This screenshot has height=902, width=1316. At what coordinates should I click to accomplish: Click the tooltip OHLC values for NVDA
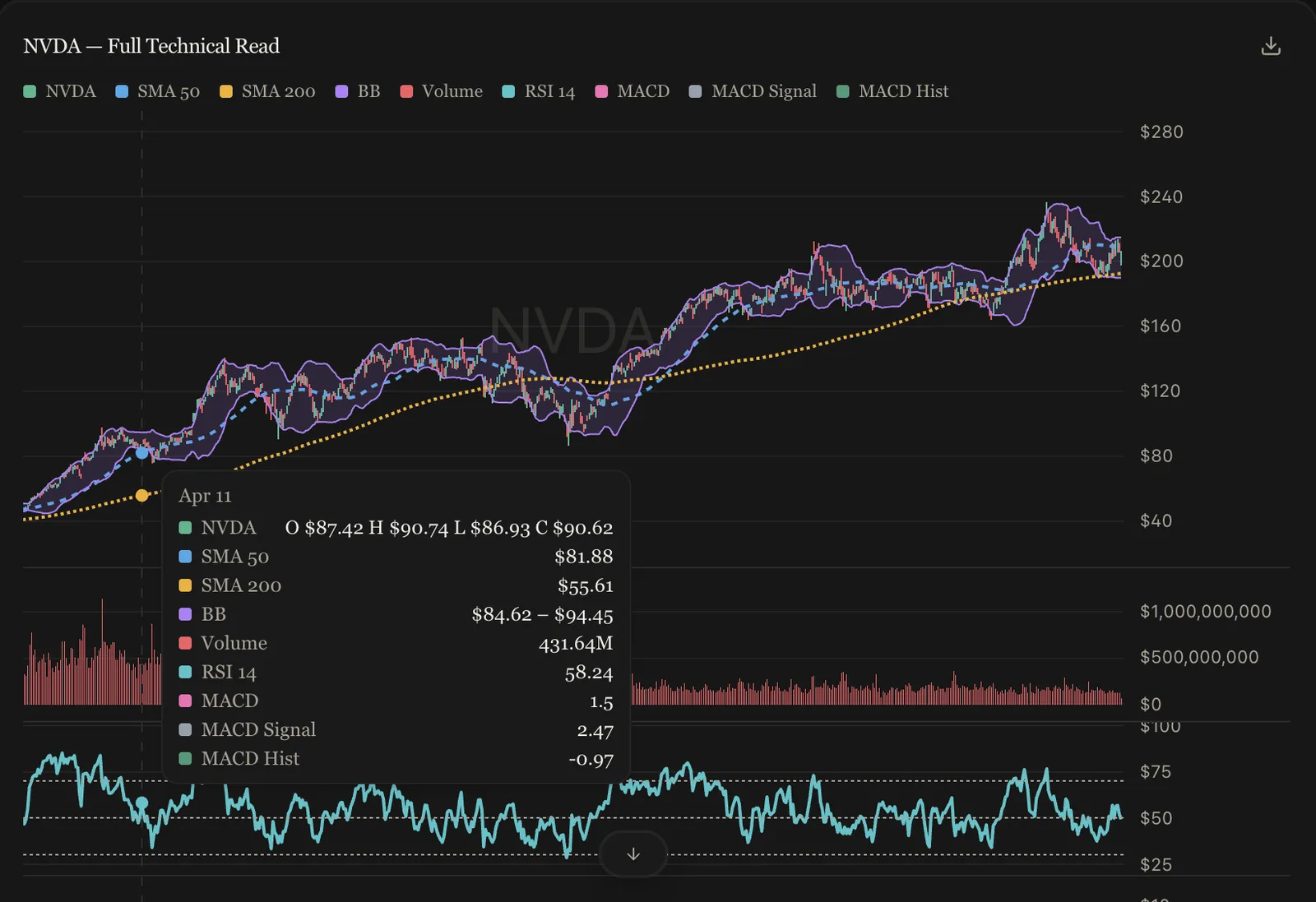click(449, 528)
